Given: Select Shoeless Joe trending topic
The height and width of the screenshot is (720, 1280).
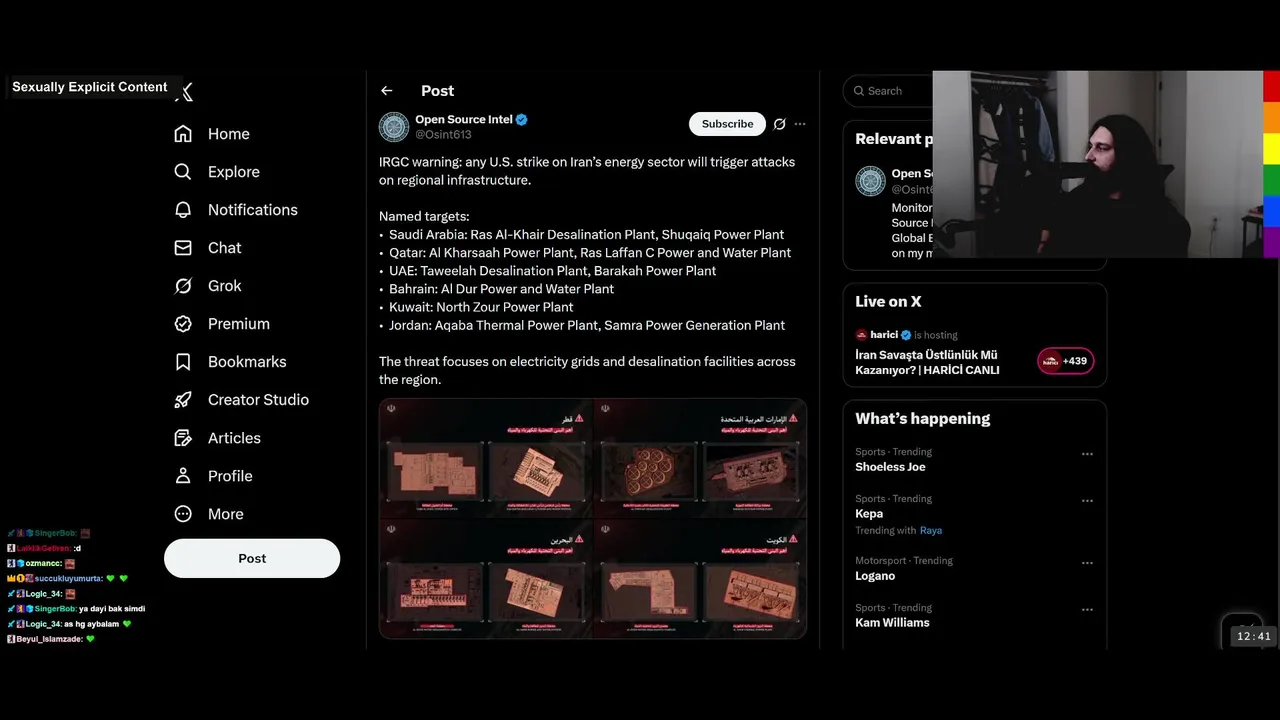Looking at the screenshot, I should point(890,467).
